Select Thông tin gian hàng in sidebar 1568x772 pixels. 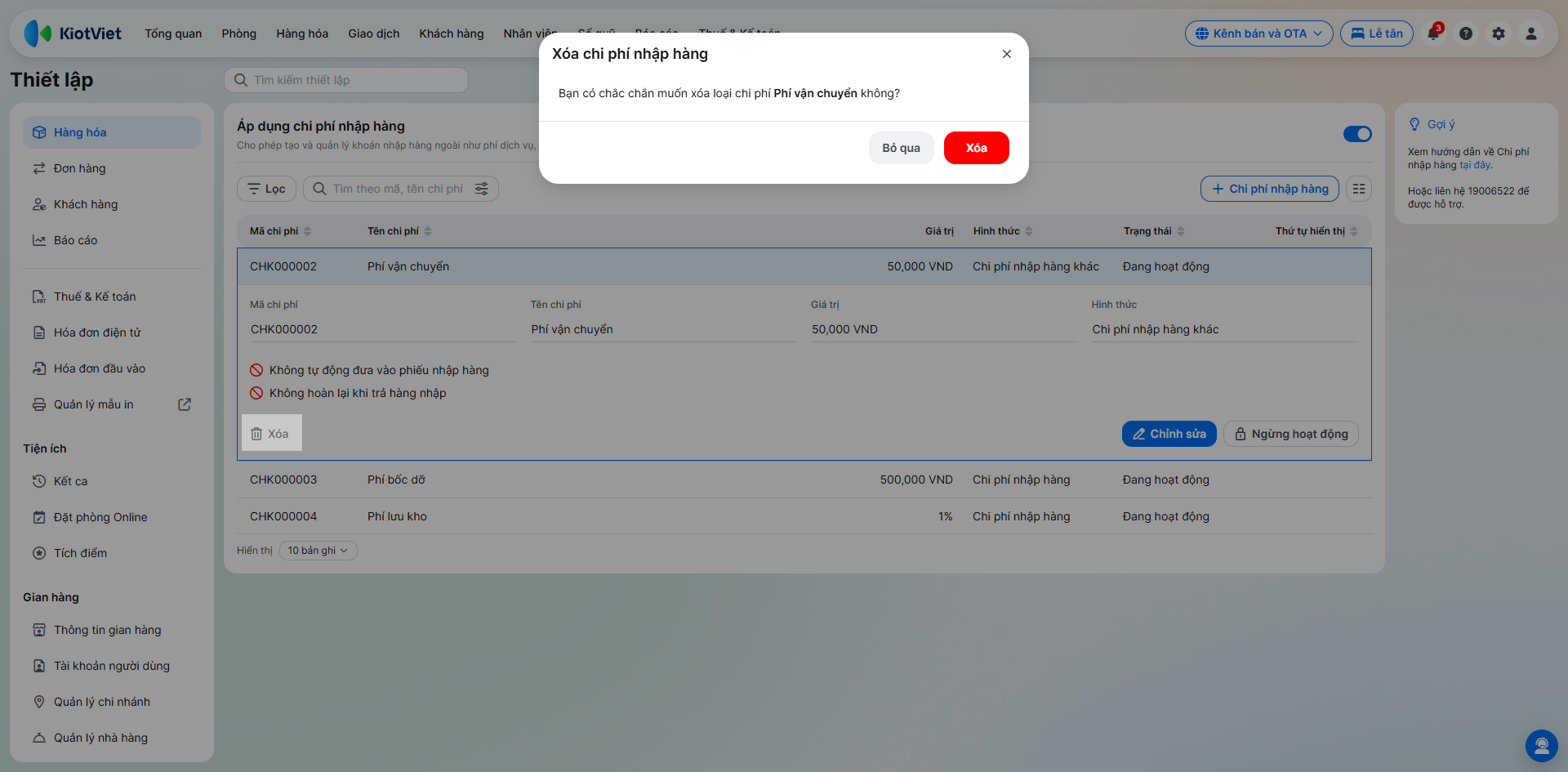(x=112, y=630)
